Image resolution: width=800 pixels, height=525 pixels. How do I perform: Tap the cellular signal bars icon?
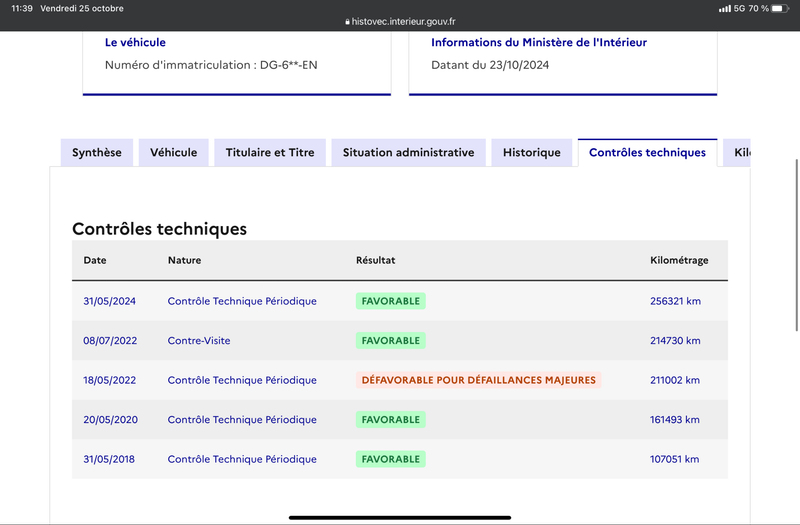(724, 9)
